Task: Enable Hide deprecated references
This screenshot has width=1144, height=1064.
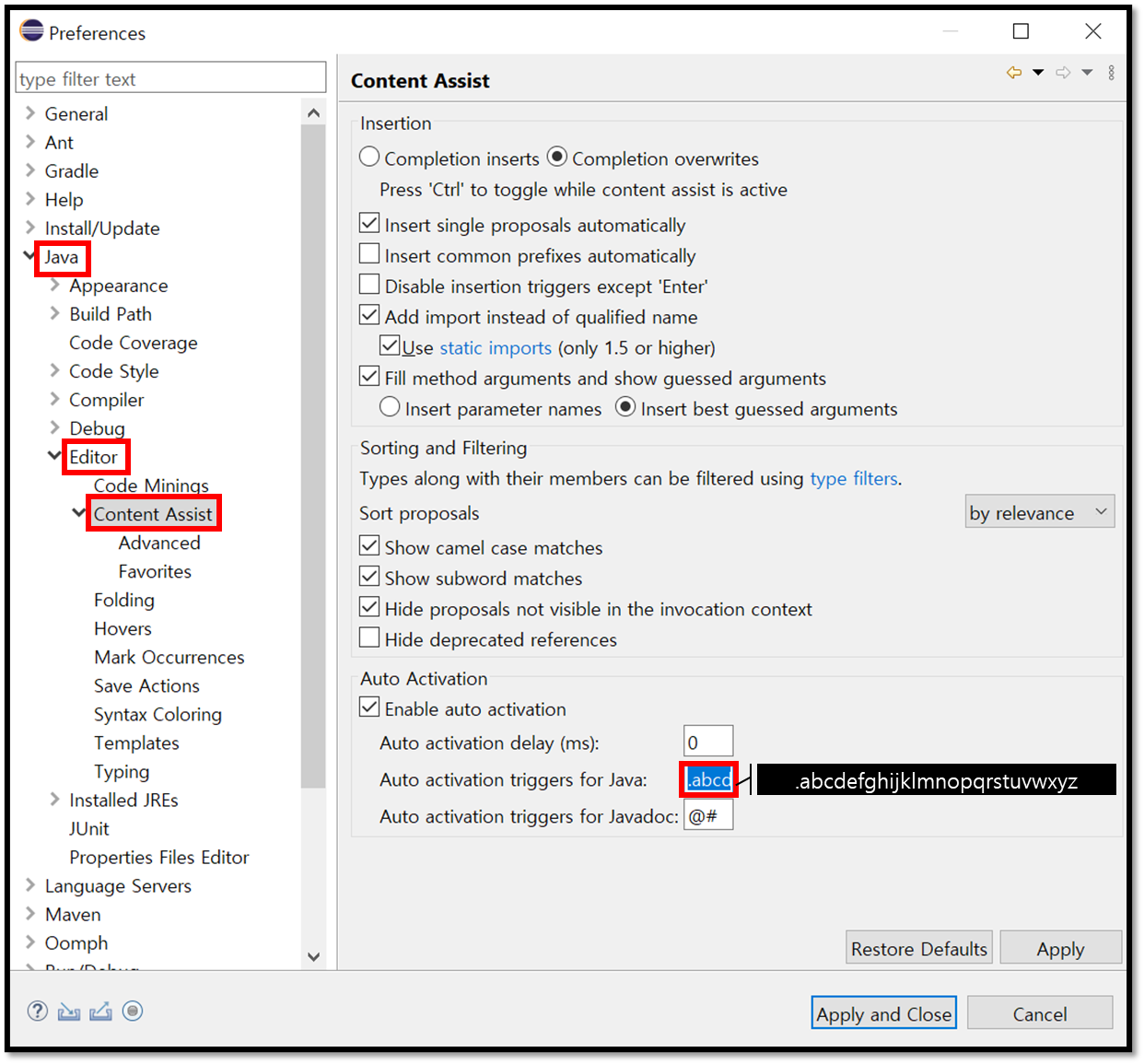Action: pos(369,637)
